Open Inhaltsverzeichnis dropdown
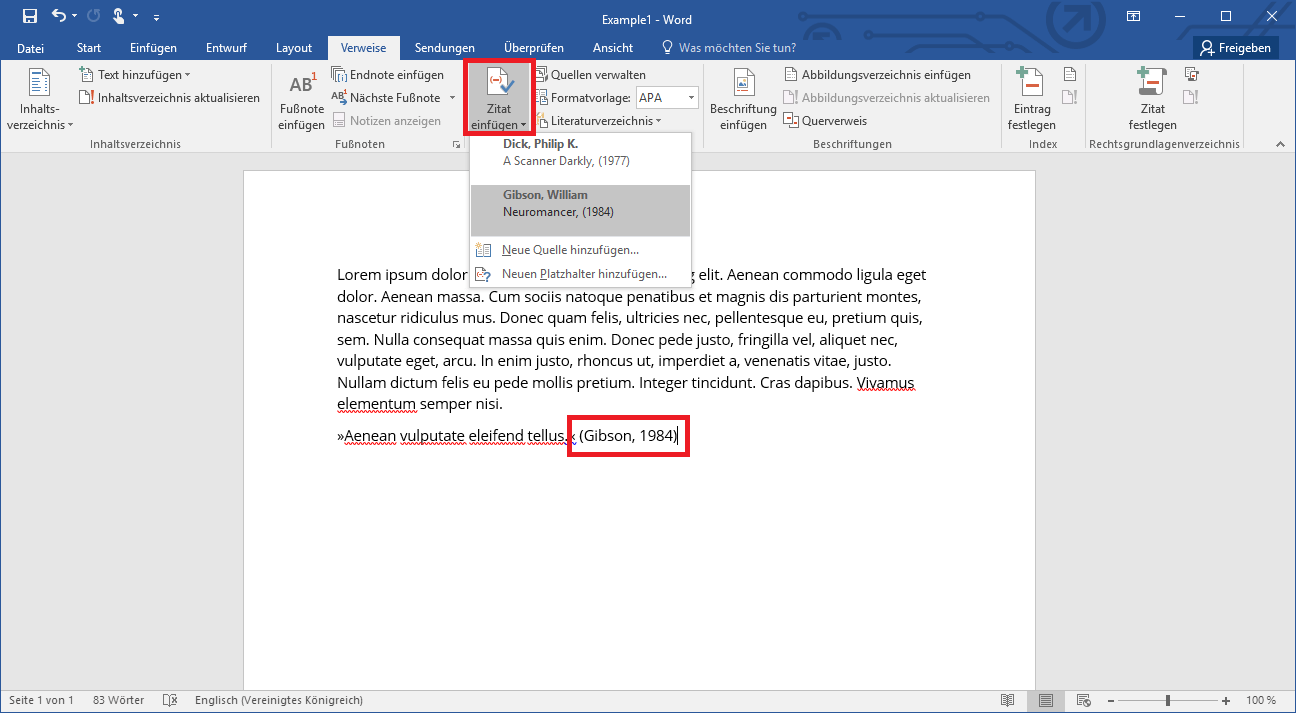 (40, 100)
